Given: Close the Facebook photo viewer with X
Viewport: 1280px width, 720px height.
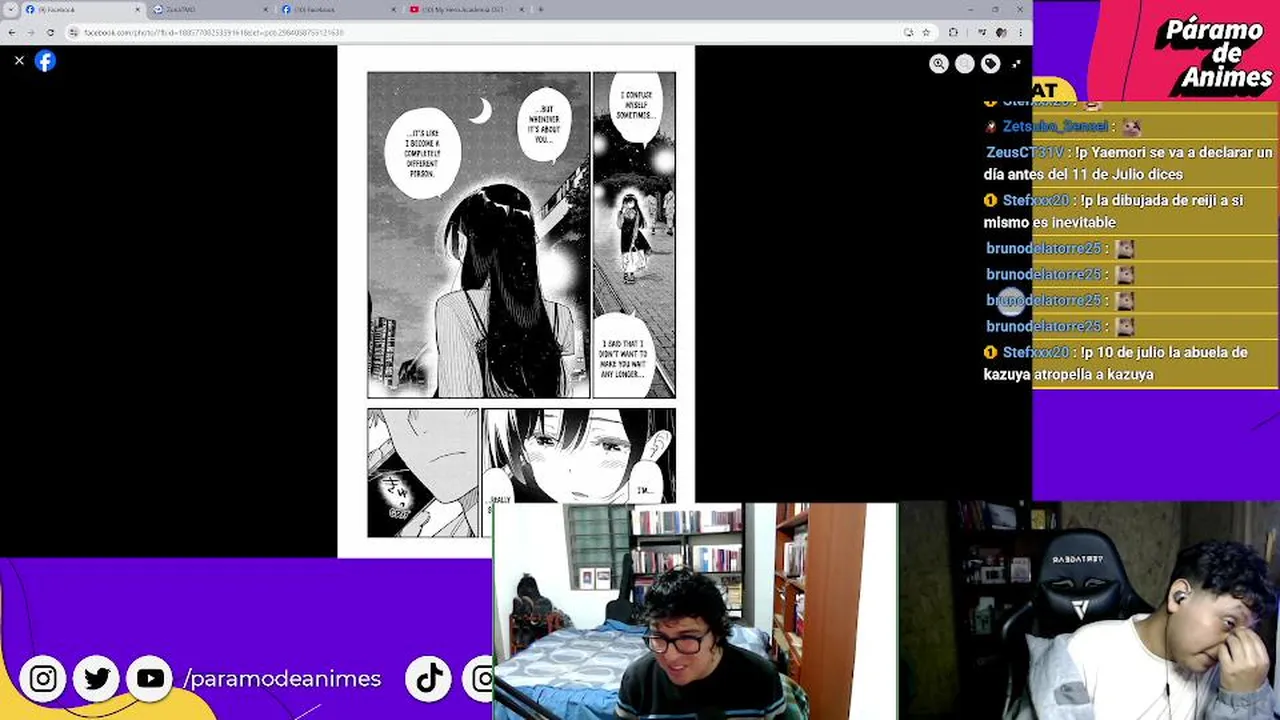Looking at the screenshot, I should (19, 61).
